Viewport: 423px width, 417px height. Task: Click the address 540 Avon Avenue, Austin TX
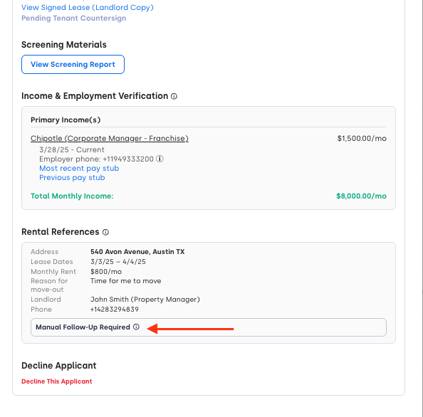(137, 252)
